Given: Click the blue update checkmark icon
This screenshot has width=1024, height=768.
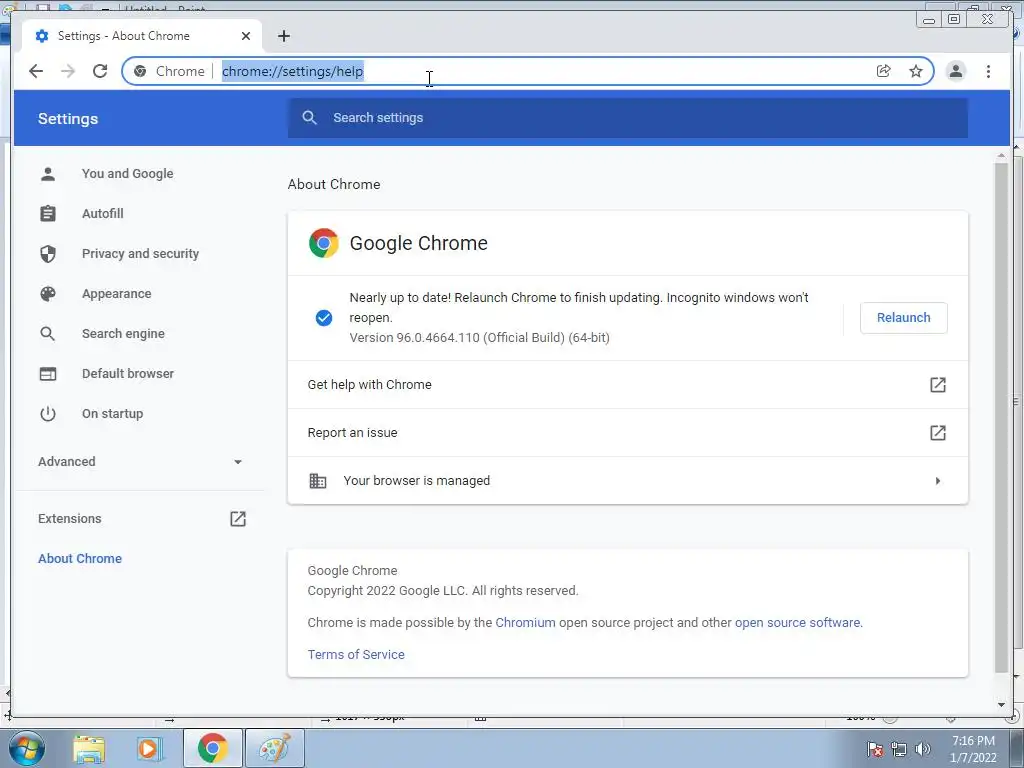Looking at the screenshot, I should pyautogui.click(x=323, y=318).
